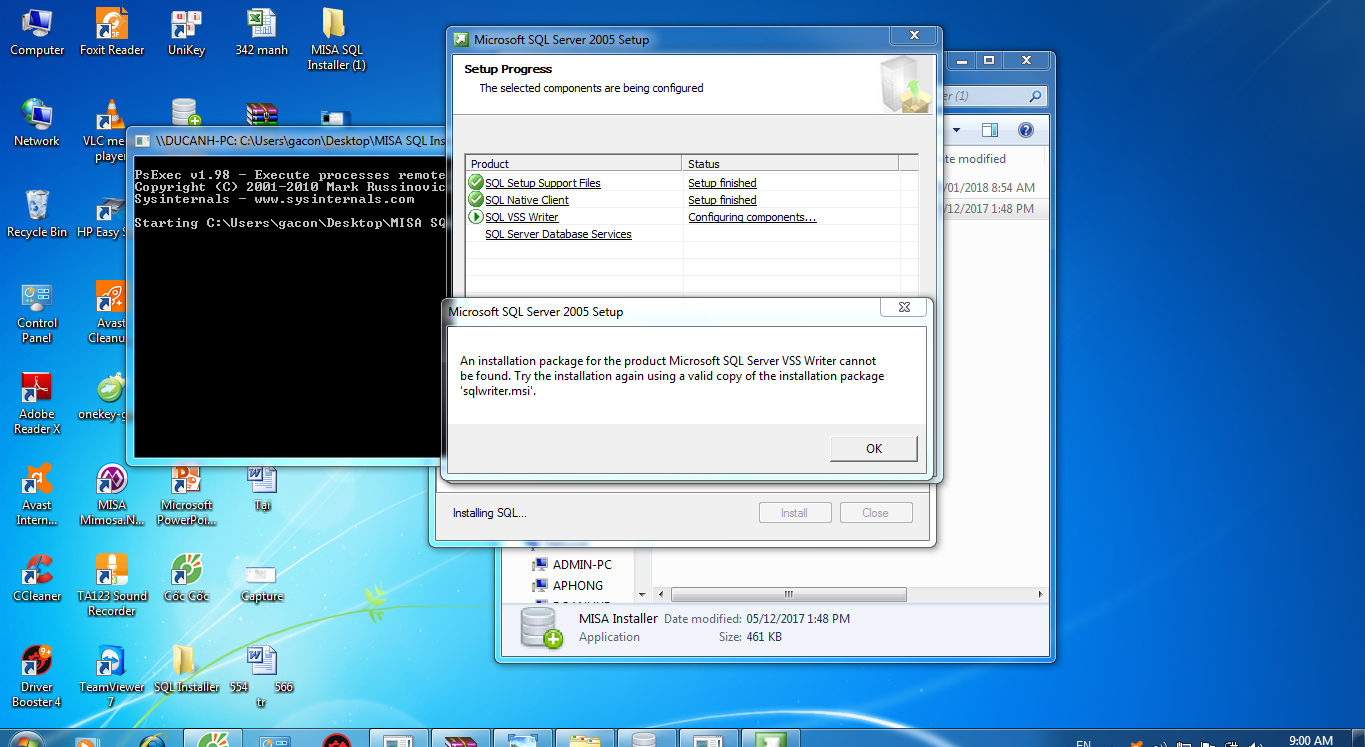
Task: Select the 'SQL Installer' desktop folder
Action: 186,669
